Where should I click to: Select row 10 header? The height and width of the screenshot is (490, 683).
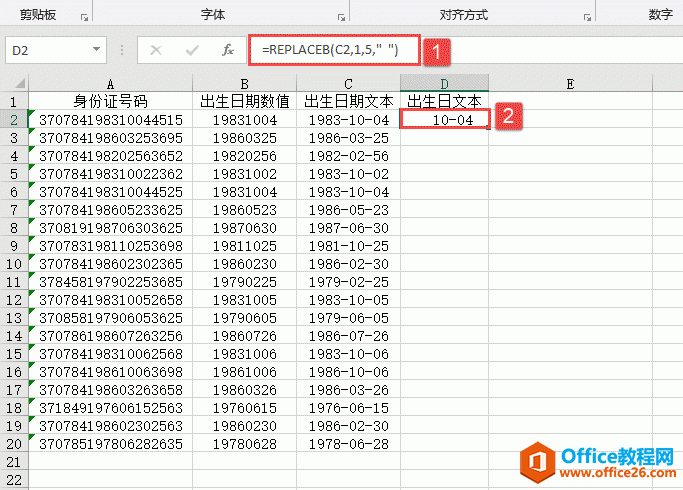click(x=14, y=264)
